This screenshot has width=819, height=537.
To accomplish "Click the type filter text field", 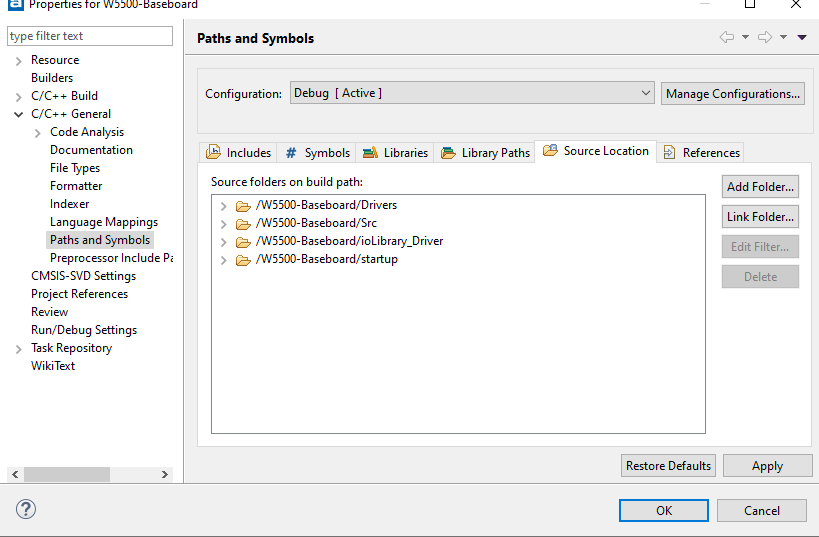I will click(x=90, y=36).
